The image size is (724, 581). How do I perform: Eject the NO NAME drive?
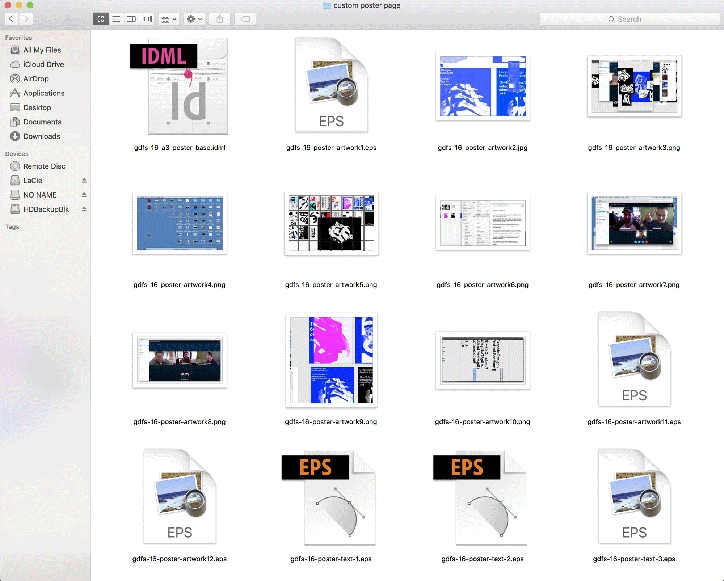[x=84, y=195]
